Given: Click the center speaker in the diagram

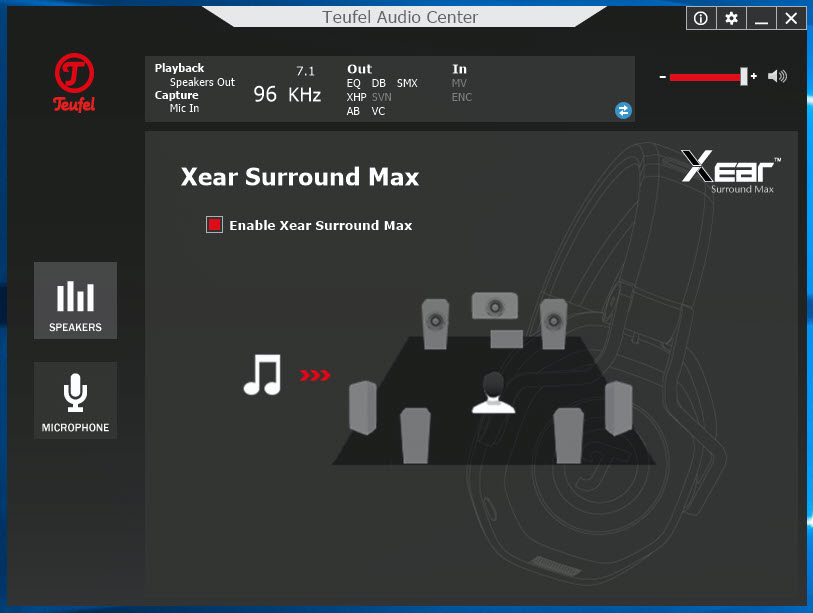Looking at the screenshot, I should pyautogui.click(x=495, y=306).
